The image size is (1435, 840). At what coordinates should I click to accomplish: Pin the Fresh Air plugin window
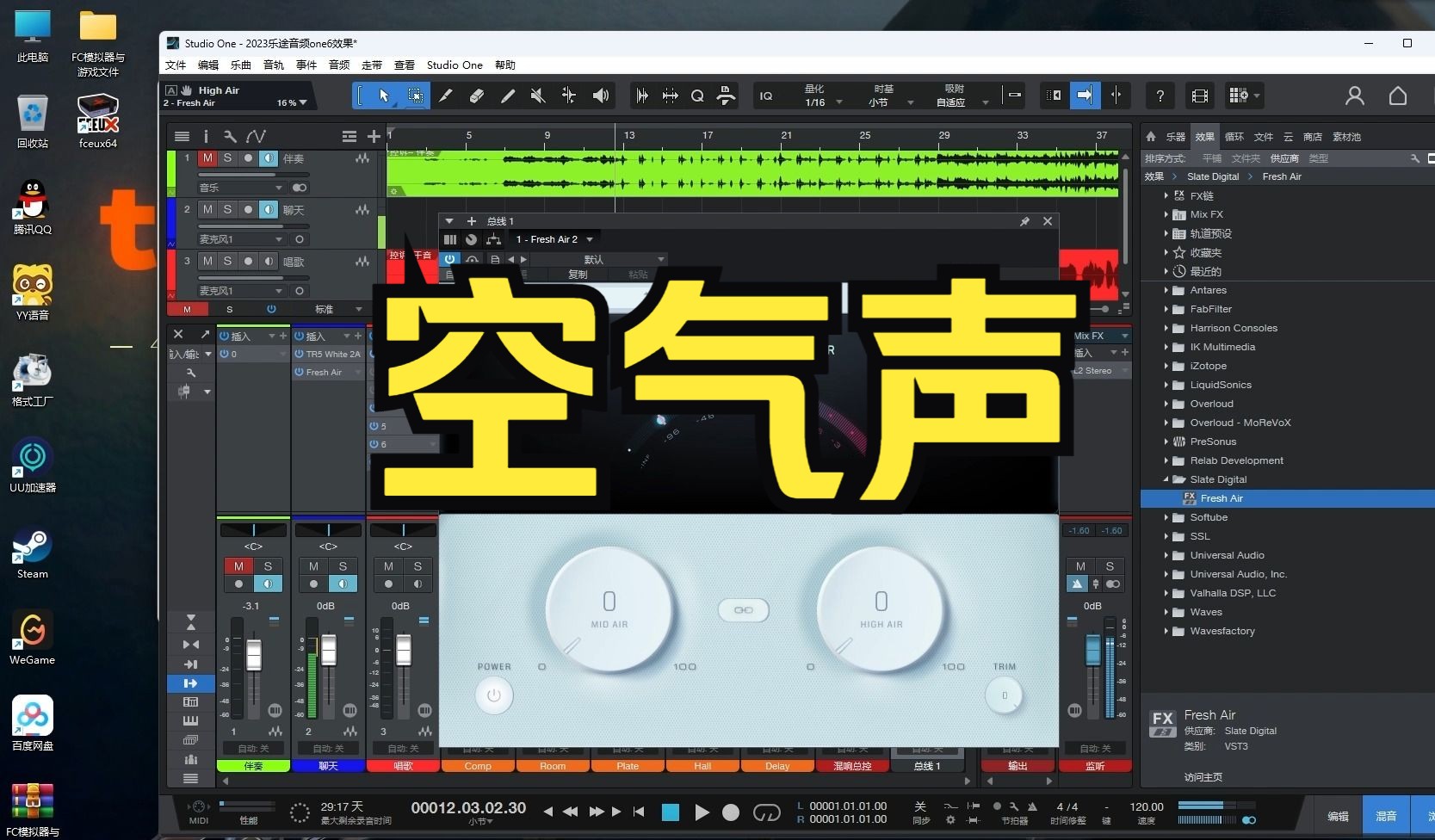pos(1024,221)
